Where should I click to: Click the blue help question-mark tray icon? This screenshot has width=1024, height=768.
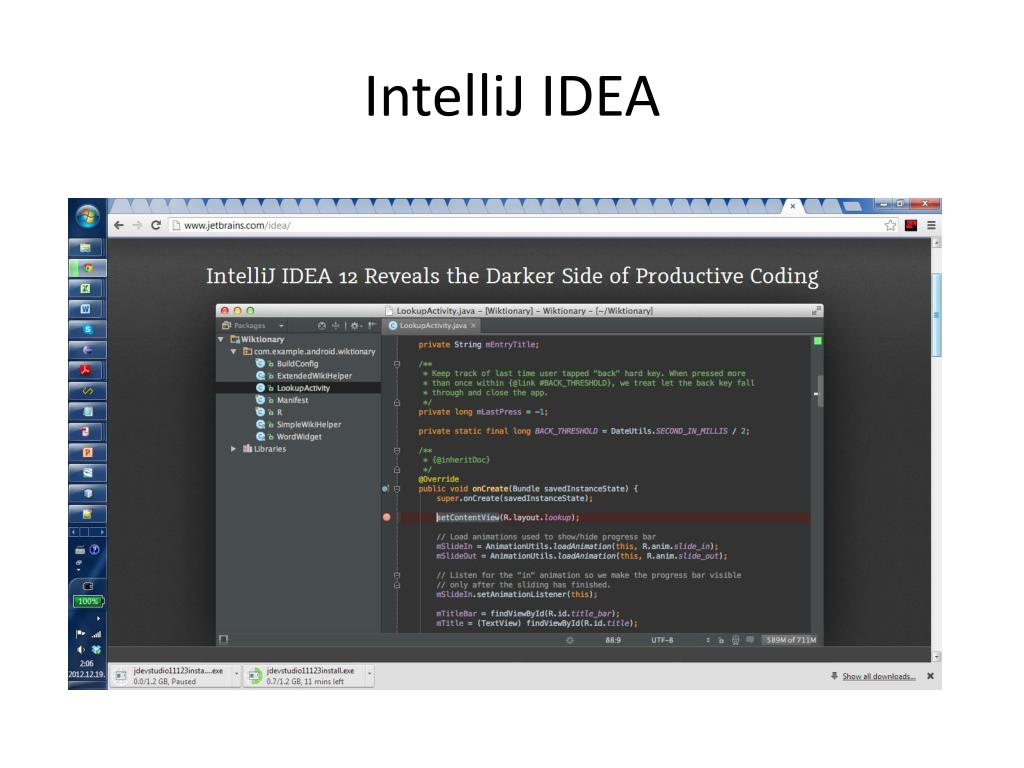tap(95, 550)
